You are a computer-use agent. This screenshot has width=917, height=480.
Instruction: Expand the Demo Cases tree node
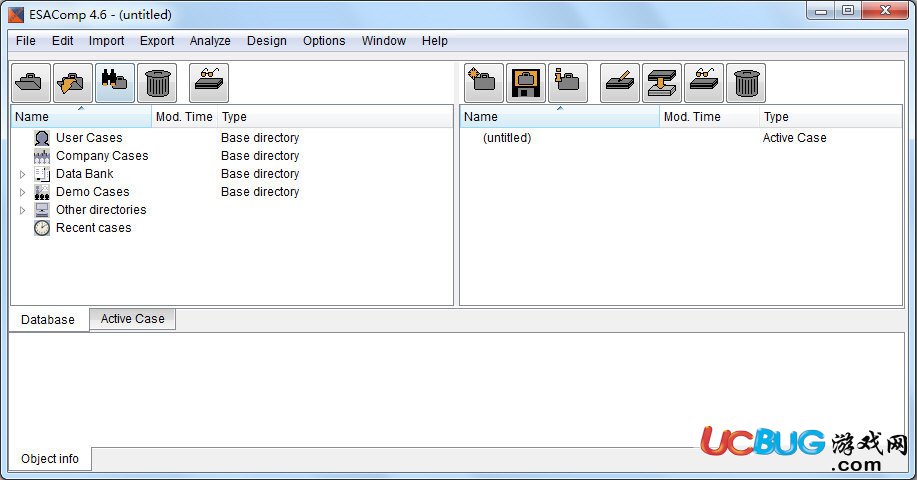click(x=22, y=192)
